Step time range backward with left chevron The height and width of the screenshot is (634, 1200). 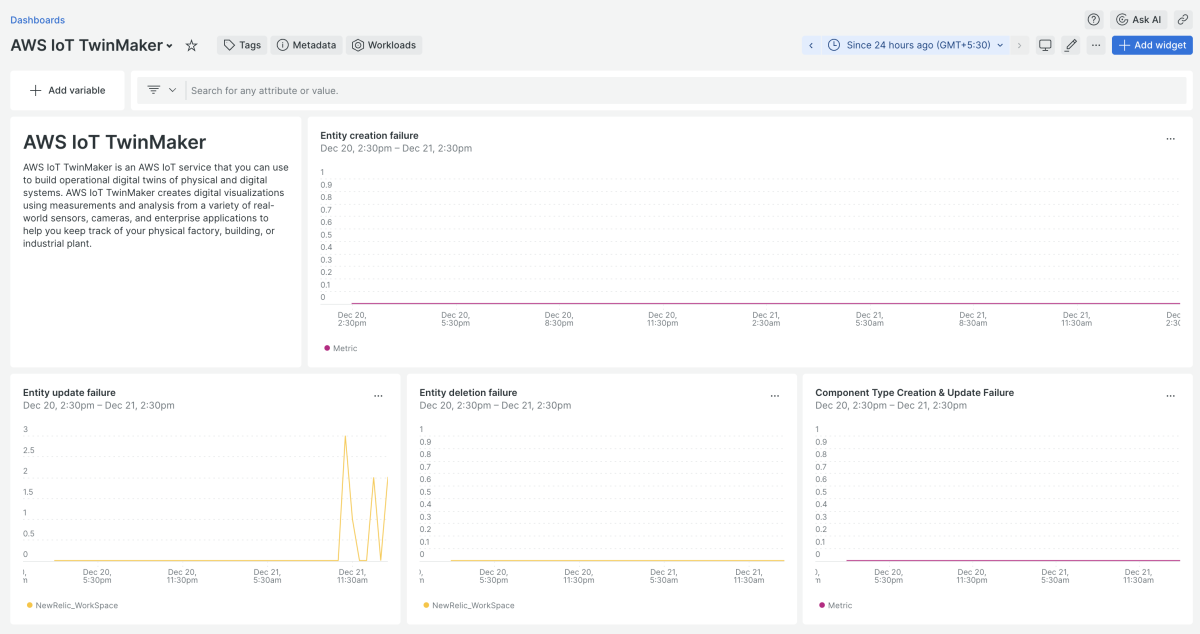tap(811, 45)
